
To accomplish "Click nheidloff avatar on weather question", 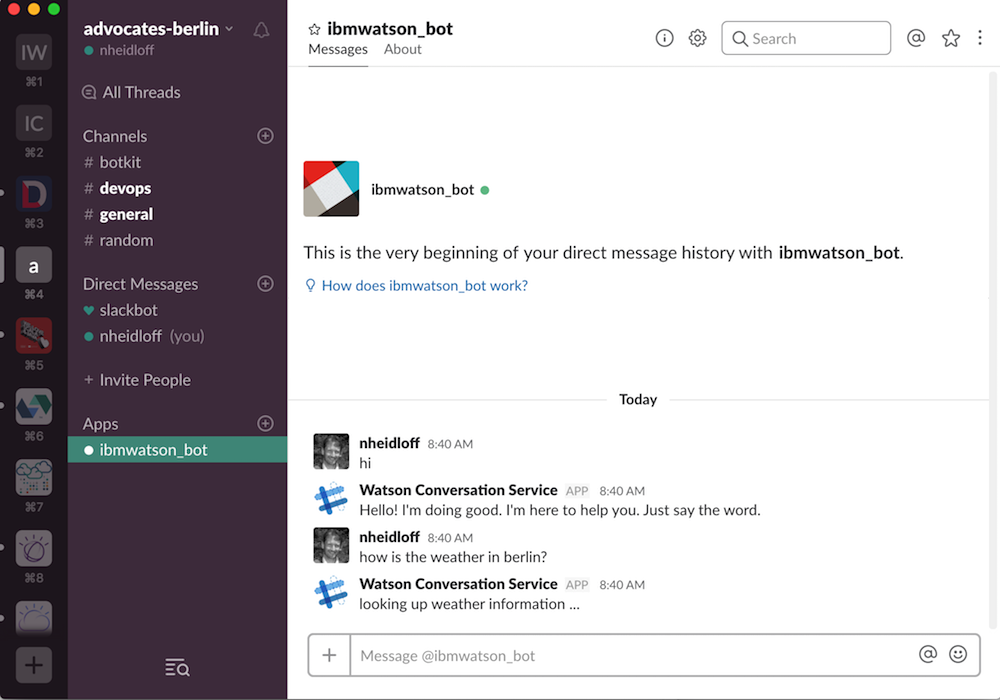I will (331, 545).
